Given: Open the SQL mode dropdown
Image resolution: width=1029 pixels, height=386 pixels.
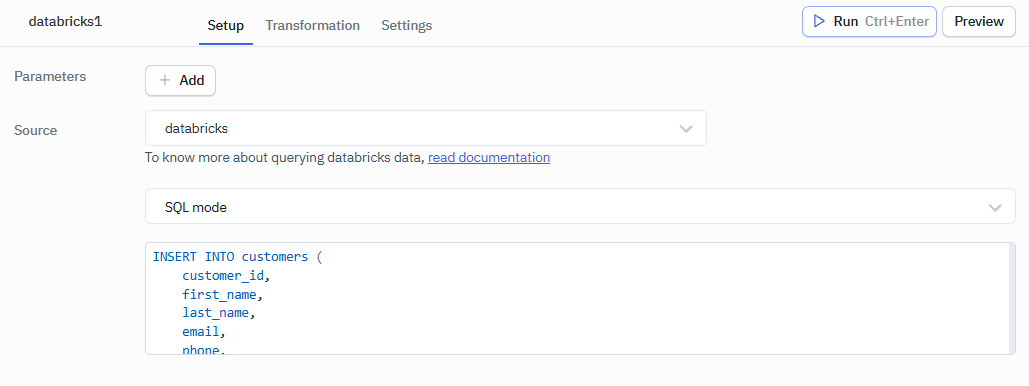Looking at the screenshot, I should [x=580, y=207].
